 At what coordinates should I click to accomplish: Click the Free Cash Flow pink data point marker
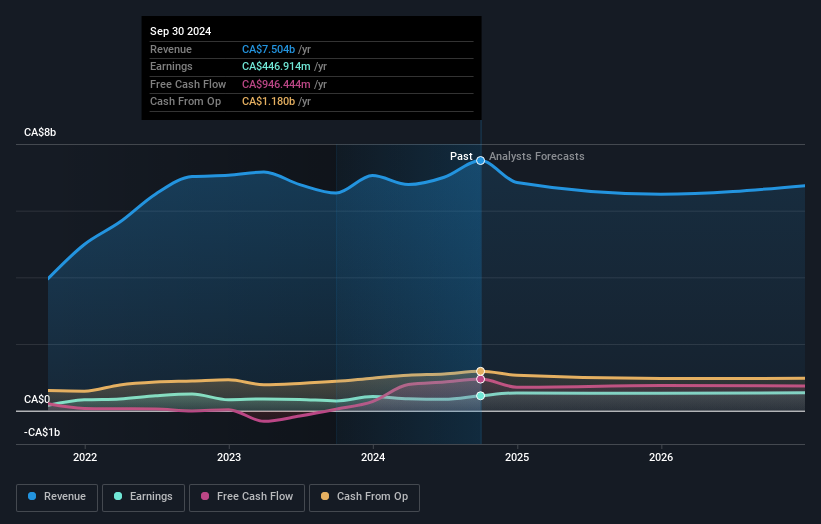pos(480,380)
